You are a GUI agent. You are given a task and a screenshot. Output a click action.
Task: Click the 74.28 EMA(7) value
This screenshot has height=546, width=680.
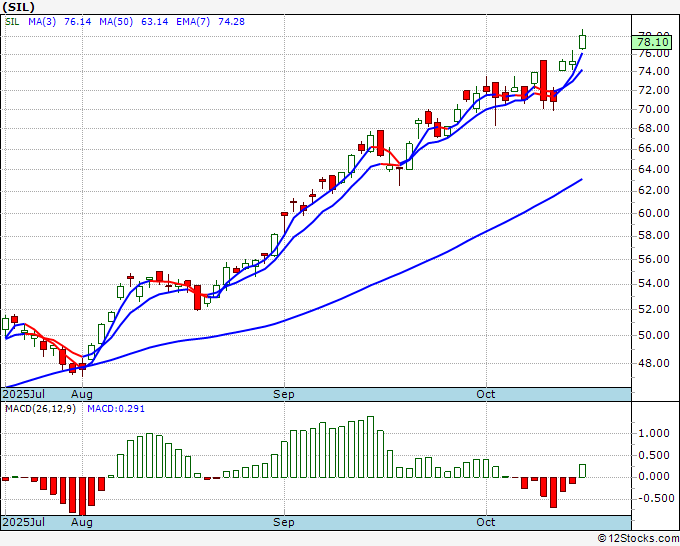pos(231,22)
